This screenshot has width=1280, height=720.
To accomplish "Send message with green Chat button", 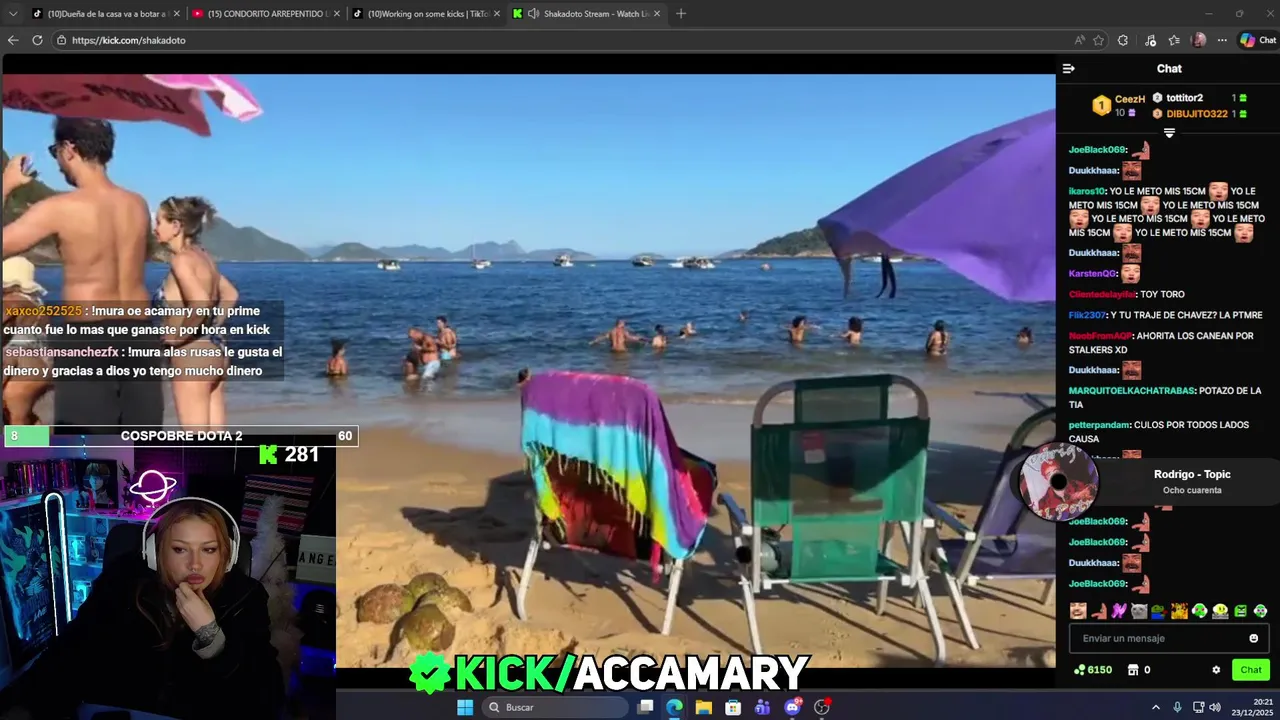I will click(1251, 670).
